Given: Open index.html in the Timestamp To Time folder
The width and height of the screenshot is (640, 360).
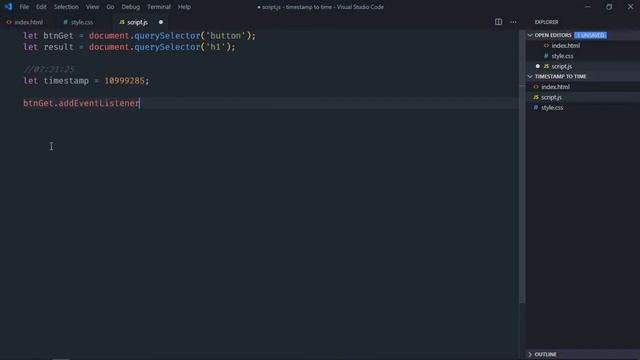Looking at the screenshot, I should point(556,87).
